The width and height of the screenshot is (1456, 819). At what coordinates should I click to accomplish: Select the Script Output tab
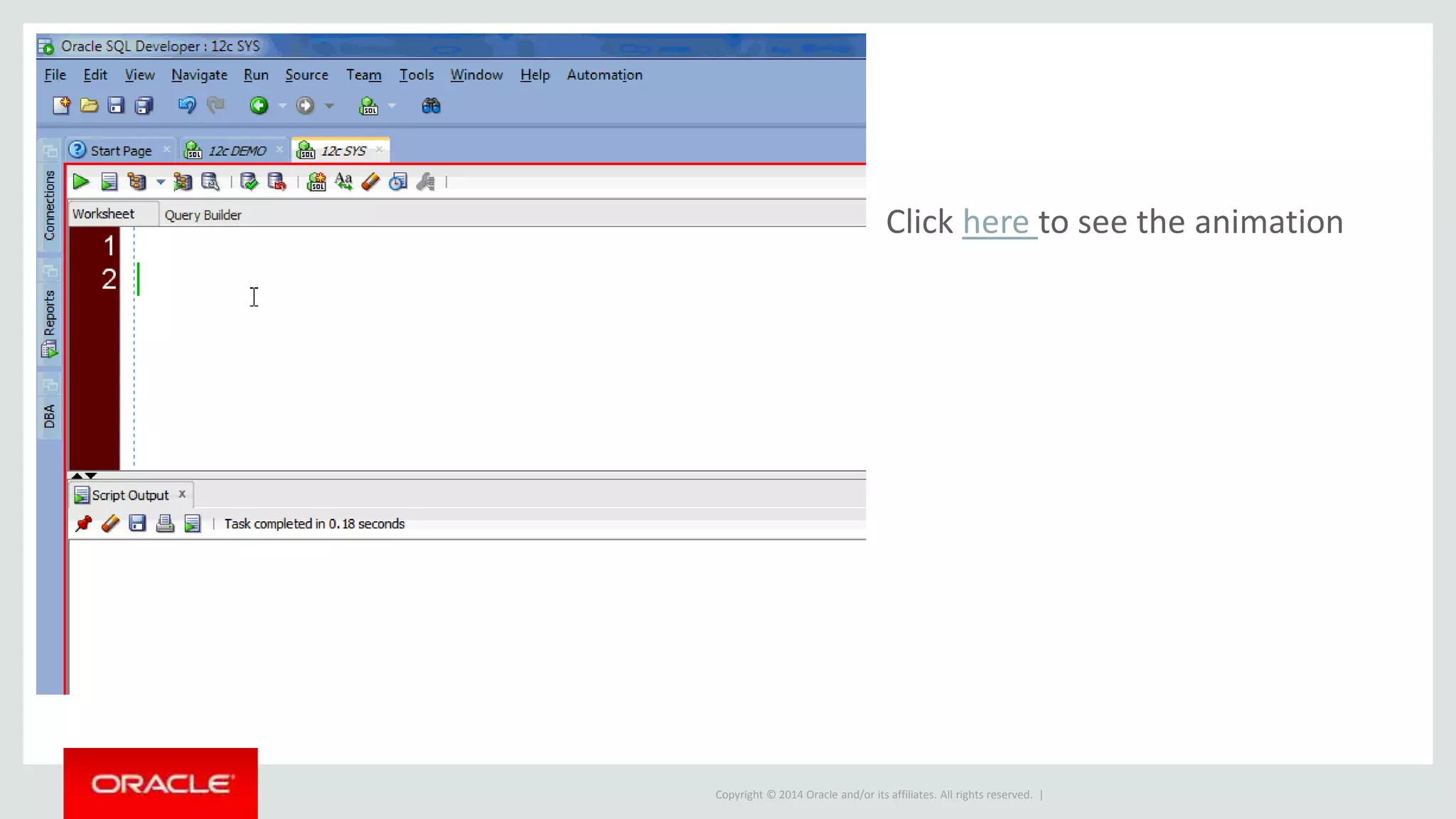click(130, 496)
